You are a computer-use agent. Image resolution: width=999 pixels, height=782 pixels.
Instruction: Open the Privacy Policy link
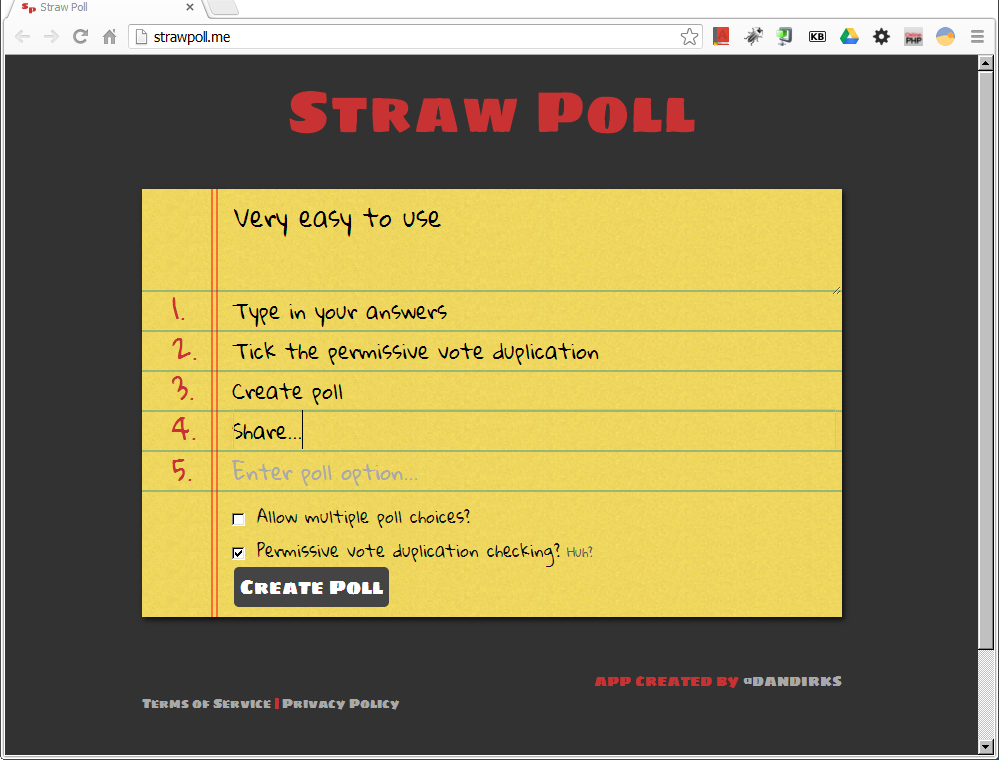(x=341, y=703)
